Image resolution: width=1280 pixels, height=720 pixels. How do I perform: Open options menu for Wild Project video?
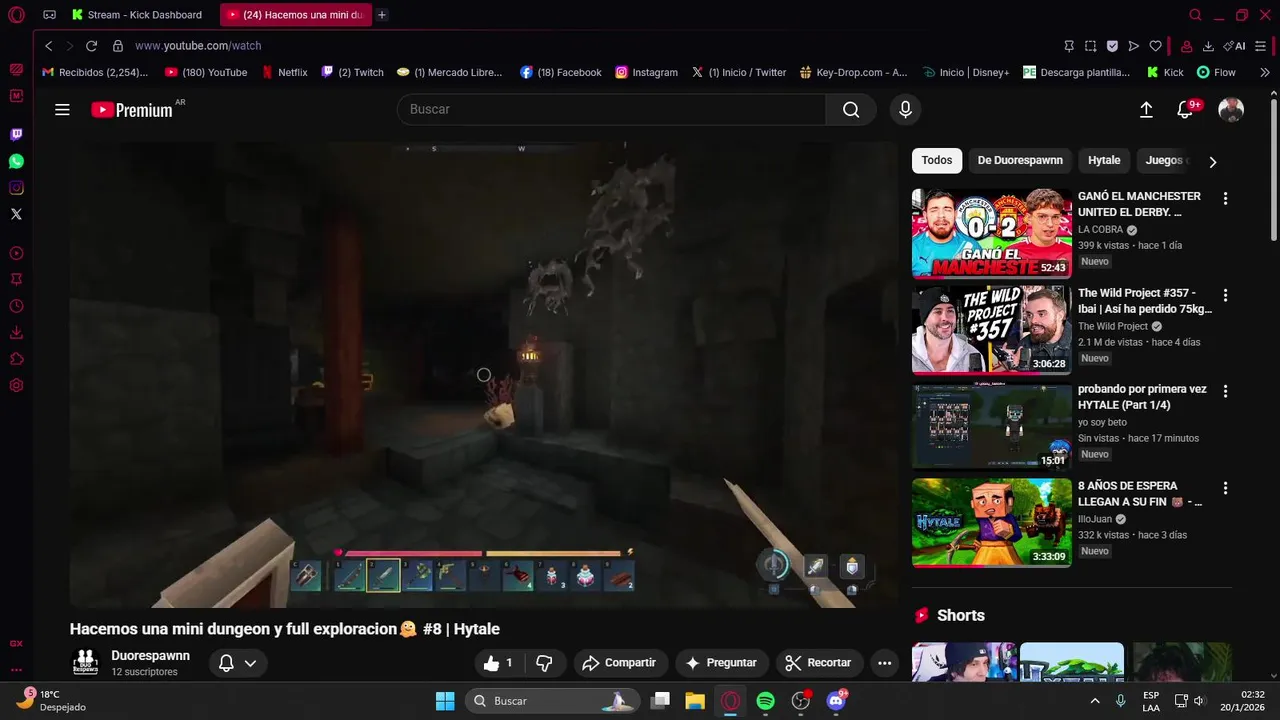[x=1225, y=295]
